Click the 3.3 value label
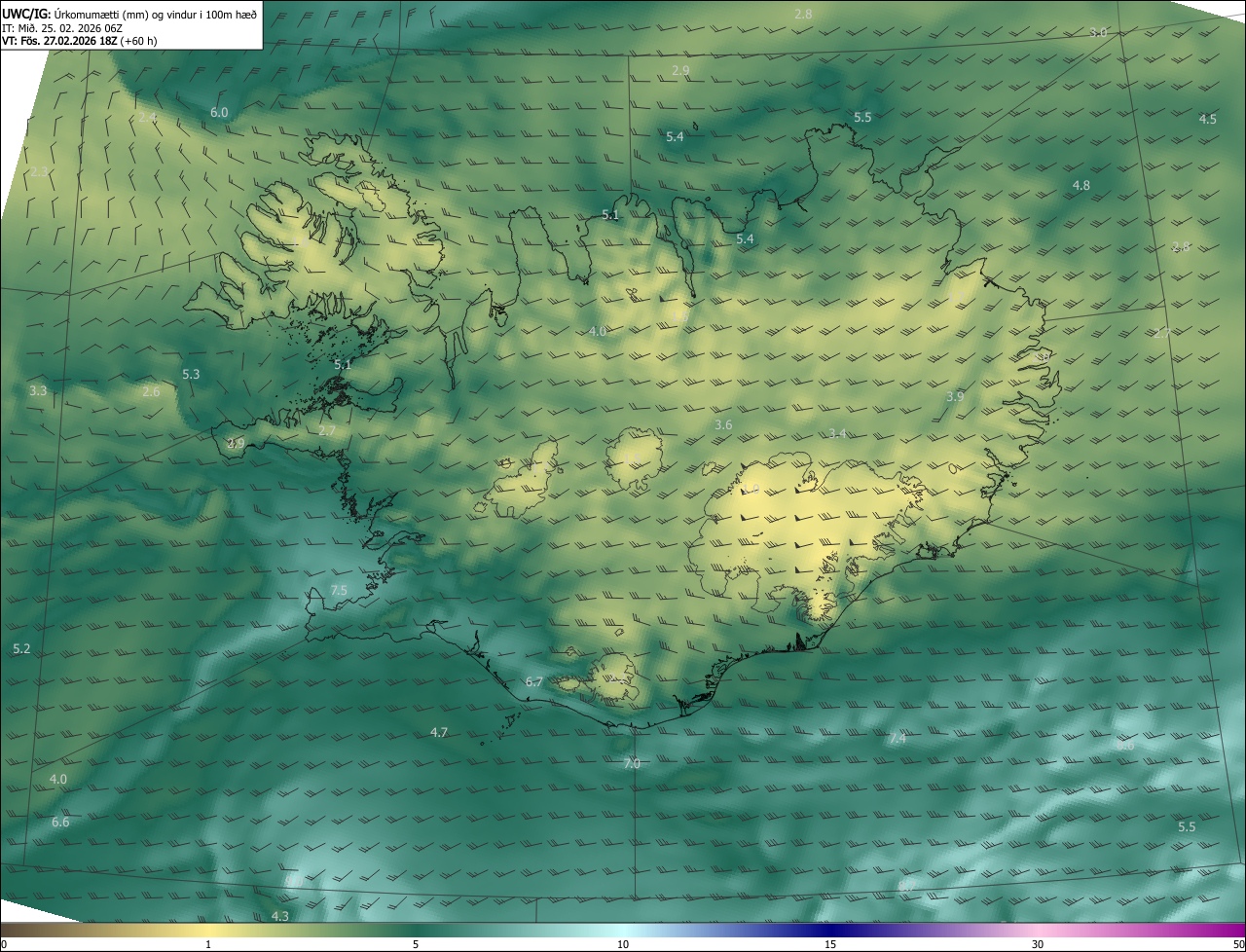The width and height of the screenshot is (1246, 952). point(38,391)
